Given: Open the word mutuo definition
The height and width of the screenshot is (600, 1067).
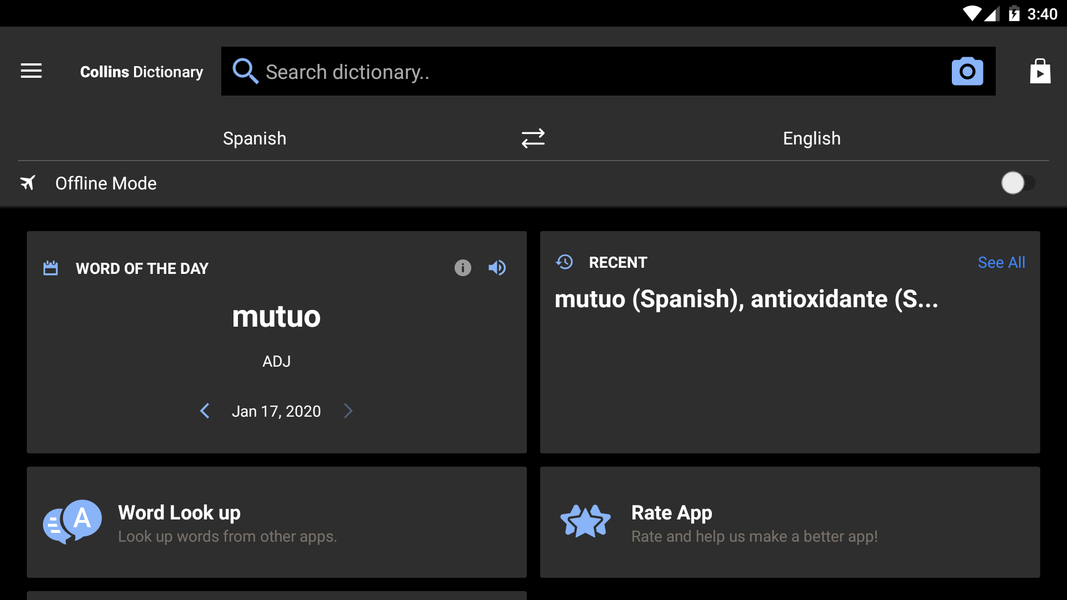Looking at the screenshot, I should point(276,317).
